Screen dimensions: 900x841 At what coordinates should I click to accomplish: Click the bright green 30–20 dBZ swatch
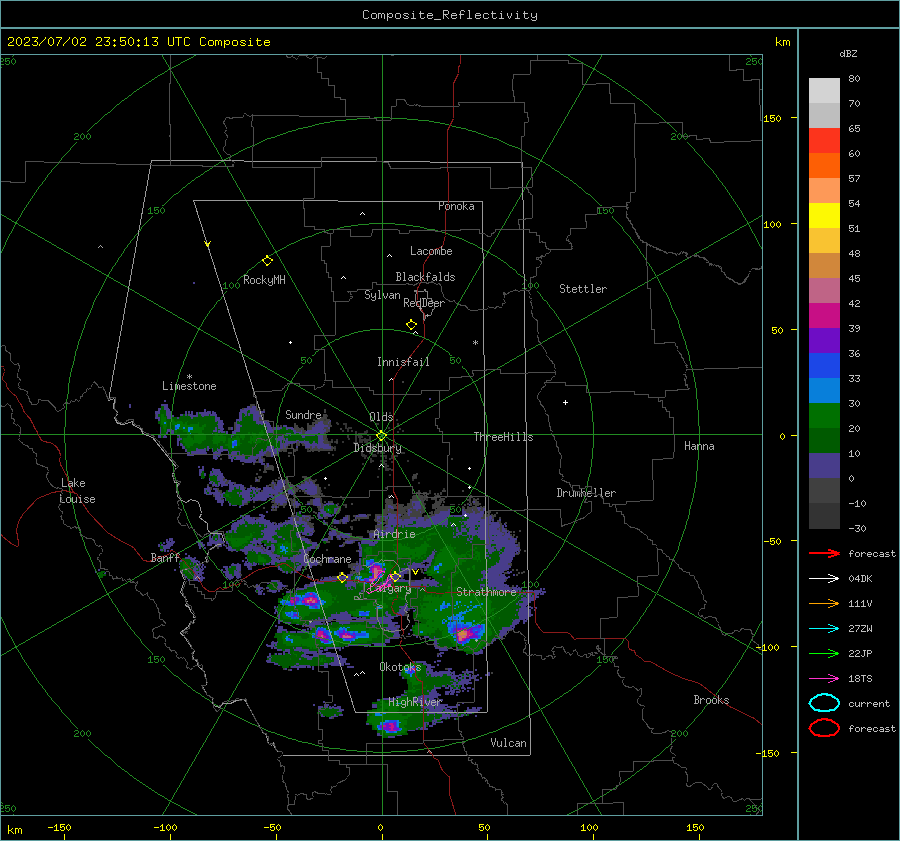(824, 415)
